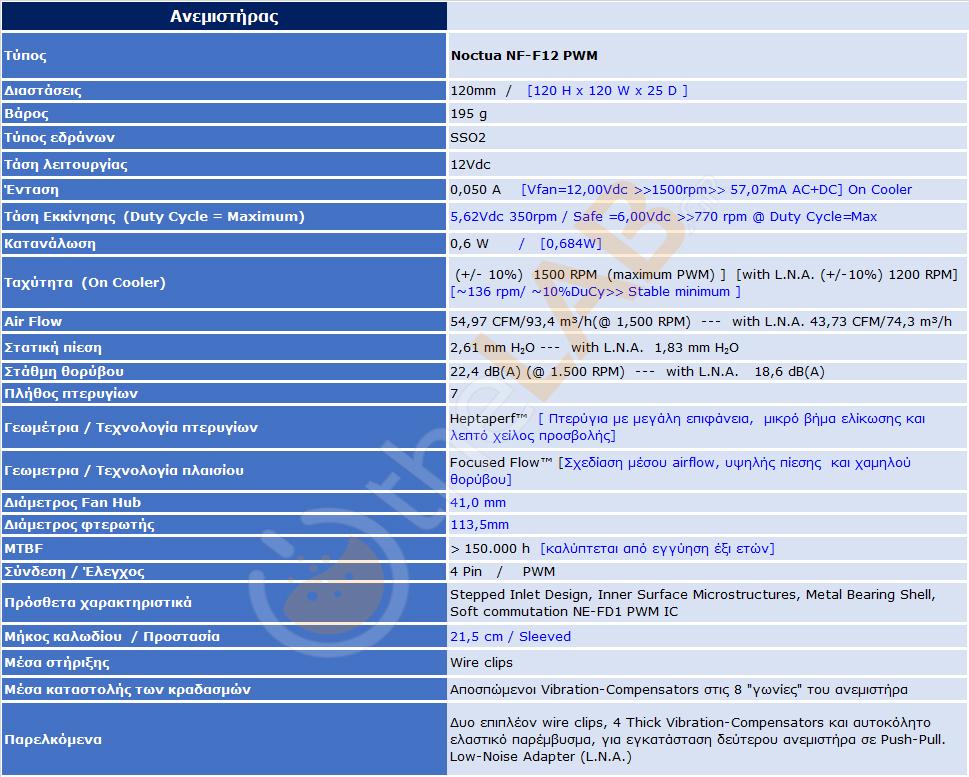Click the 'Πλήθος πτερυγίων' row label
The height and width of the screenshot is (777, 969).
click(70, 394)
